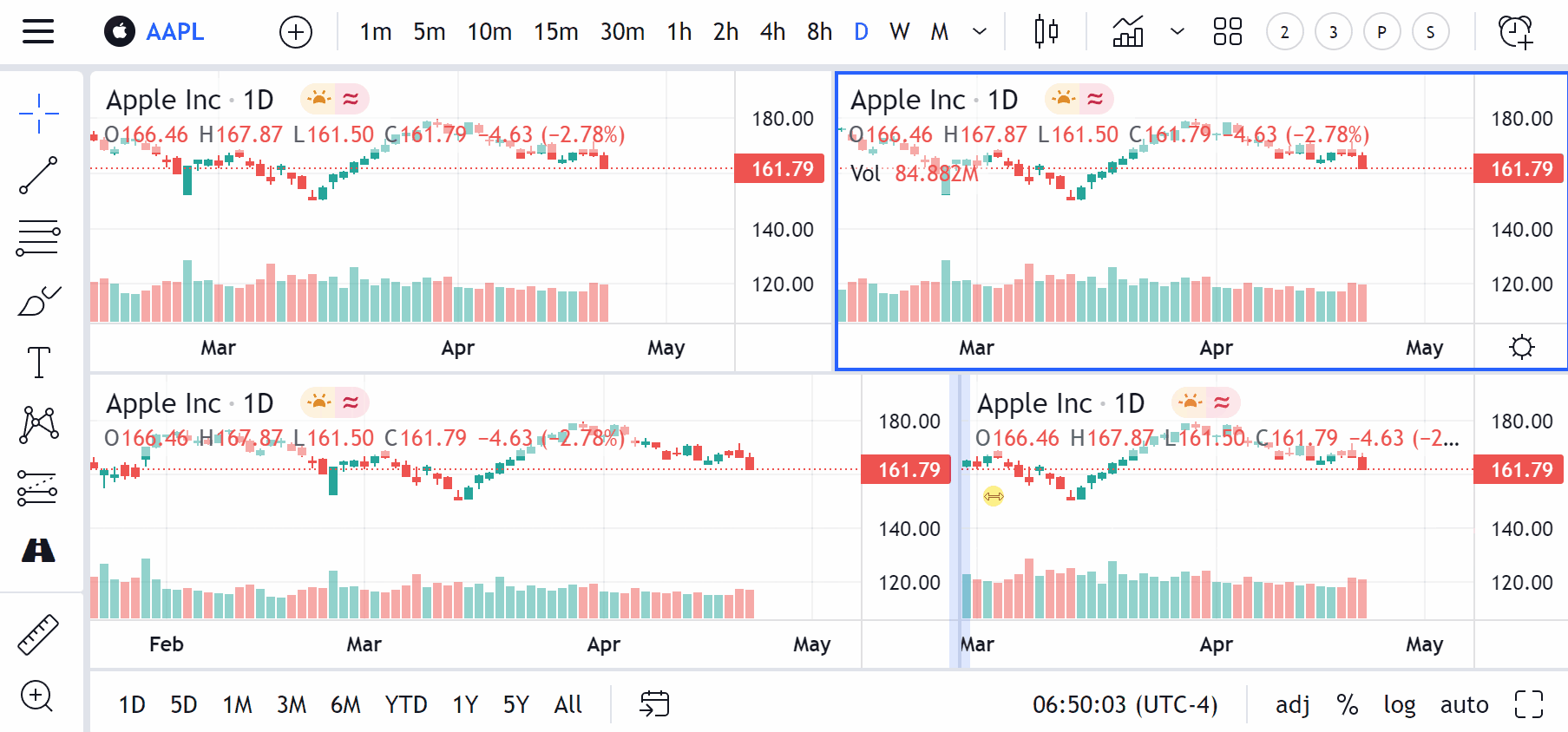Open the 06:50:03 (UTC-4) timezone menu

(1125, 704)
